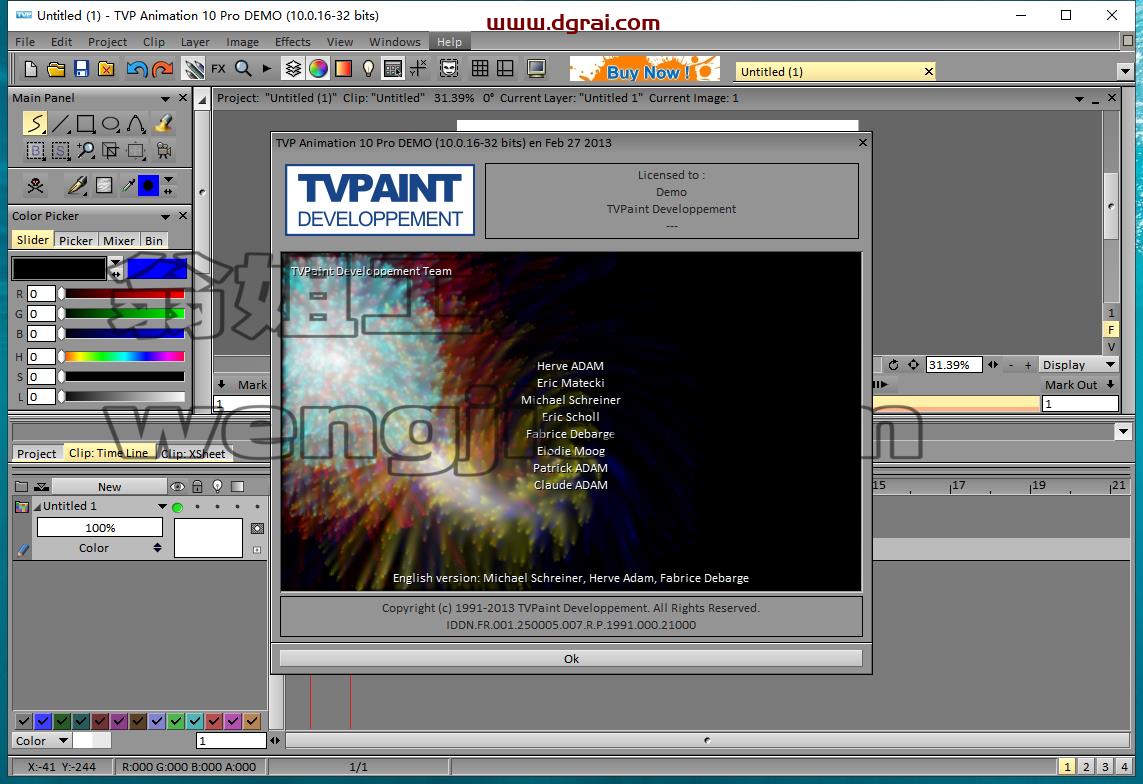Click the rainbow hue H slider

[123, 356]
